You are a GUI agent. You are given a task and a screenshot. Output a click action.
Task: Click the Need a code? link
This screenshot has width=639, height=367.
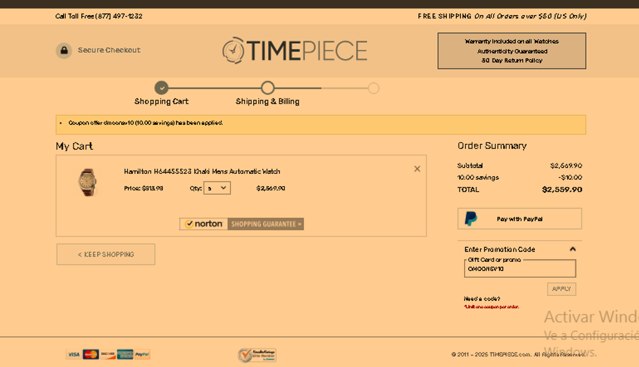click(x=482, y=299)
